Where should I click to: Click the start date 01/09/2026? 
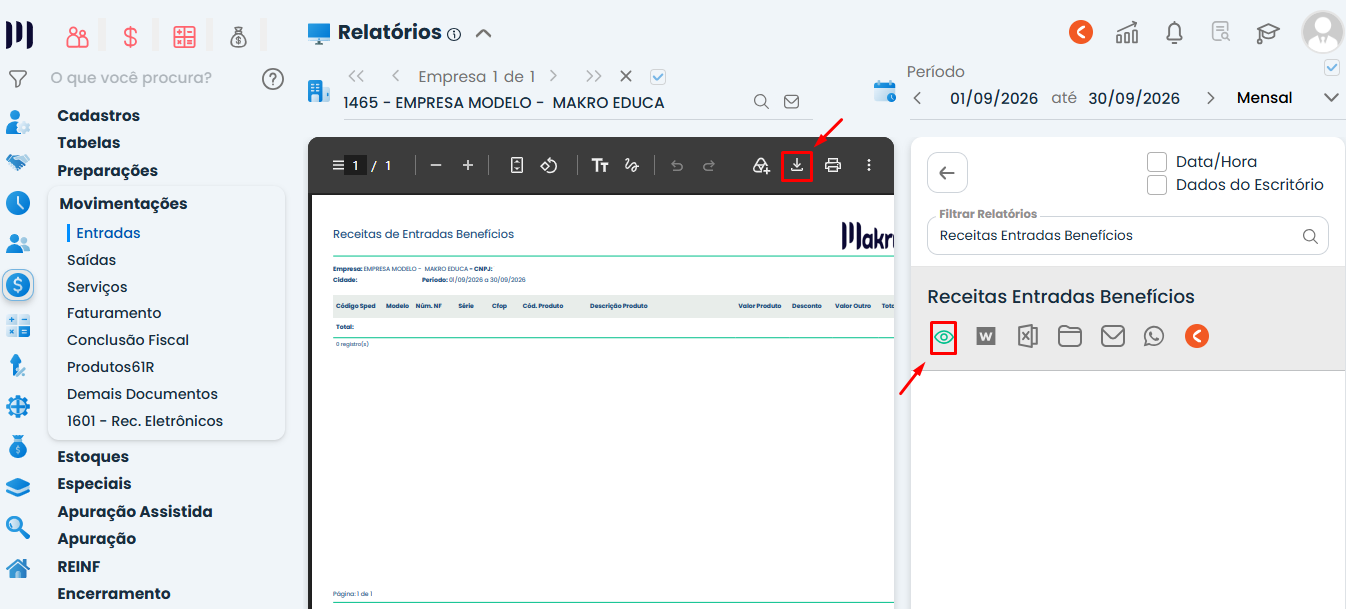click(x=995, y=98)
